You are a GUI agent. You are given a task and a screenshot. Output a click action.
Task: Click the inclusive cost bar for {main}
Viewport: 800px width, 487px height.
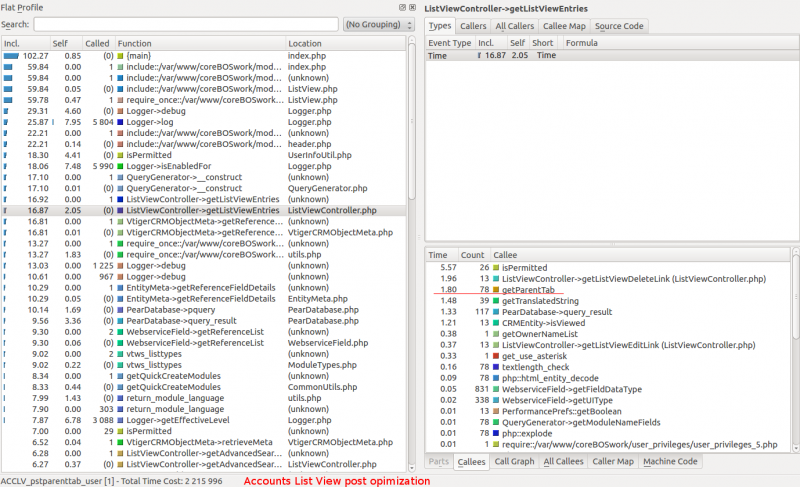11,56
